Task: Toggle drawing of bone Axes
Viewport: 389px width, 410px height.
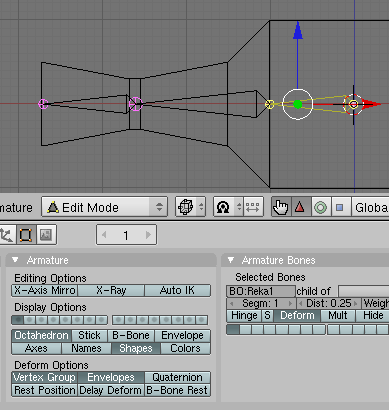Action: pos(36,348)
